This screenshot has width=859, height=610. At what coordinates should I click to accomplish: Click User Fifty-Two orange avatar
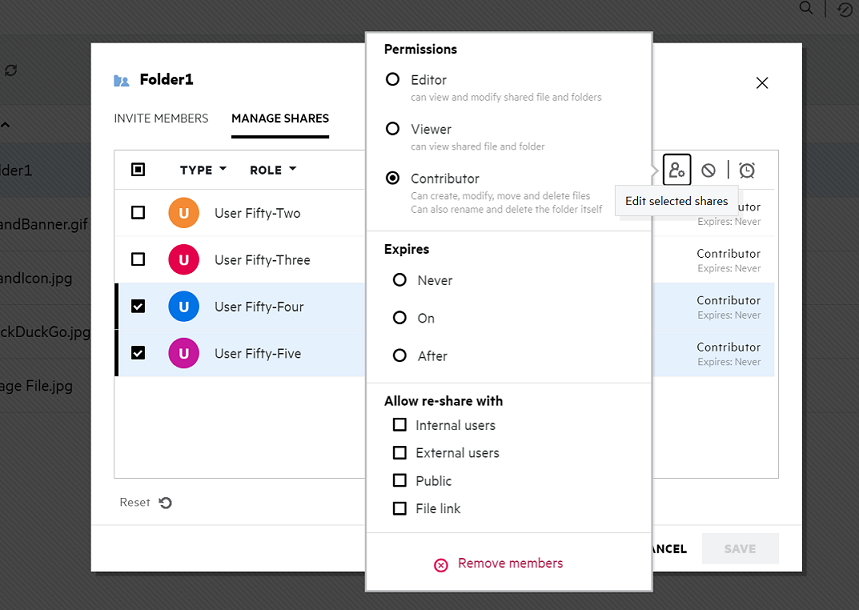tap(183, 213)
